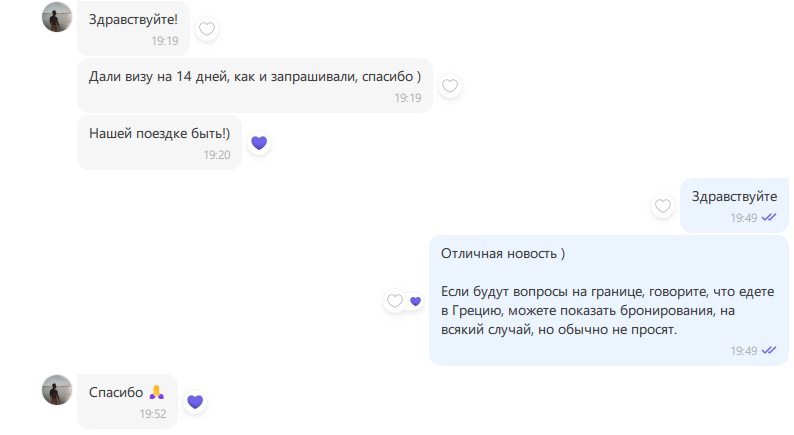794x435 pixels.
Task: Click empty heart beside "Отличная новость" message
Action: [395, 301]
